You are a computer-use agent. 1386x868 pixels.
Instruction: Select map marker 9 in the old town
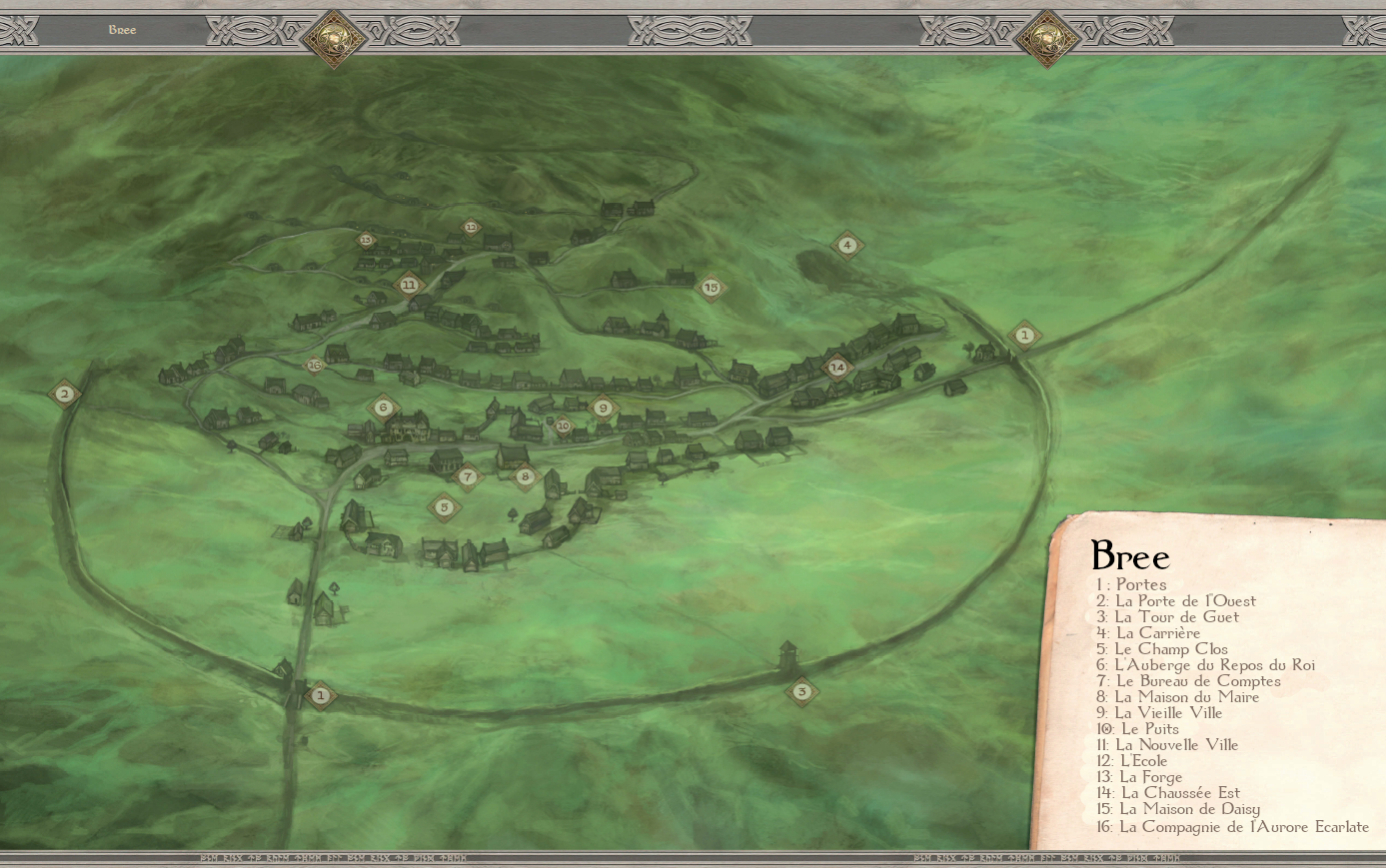[602, 408]
